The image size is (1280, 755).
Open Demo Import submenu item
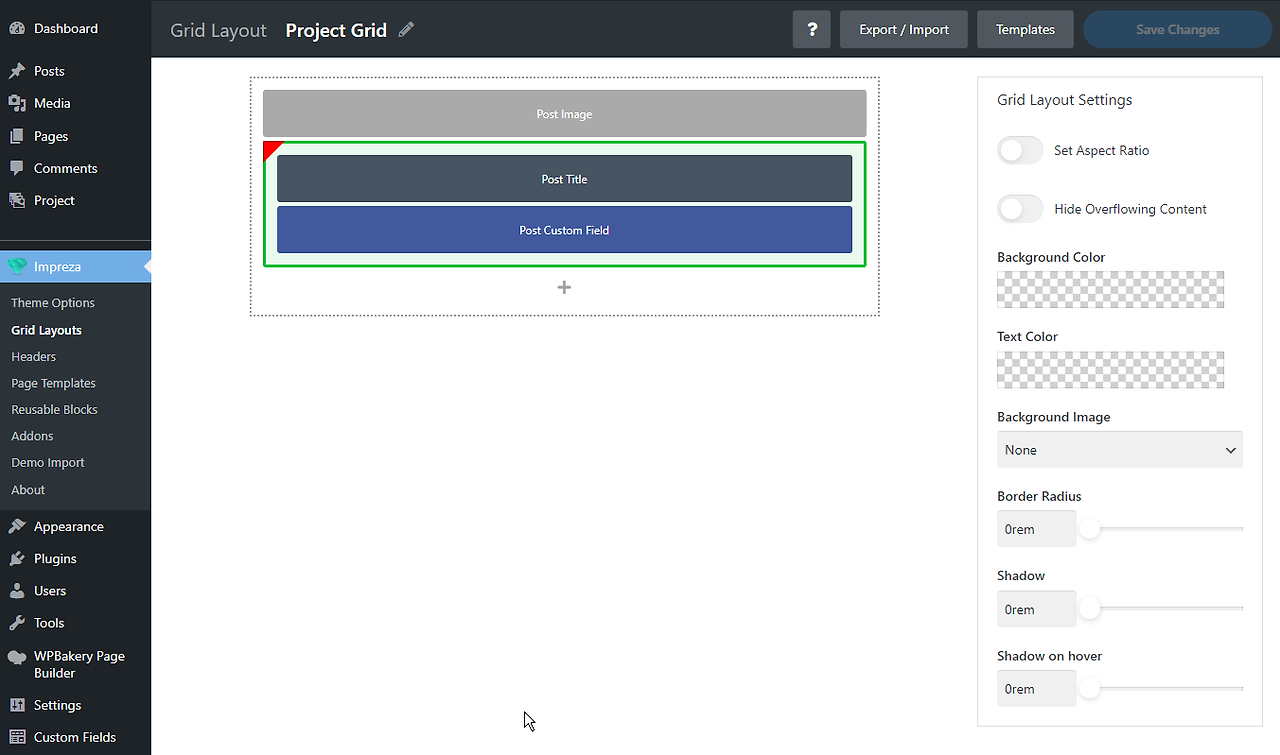pos(48,463)
